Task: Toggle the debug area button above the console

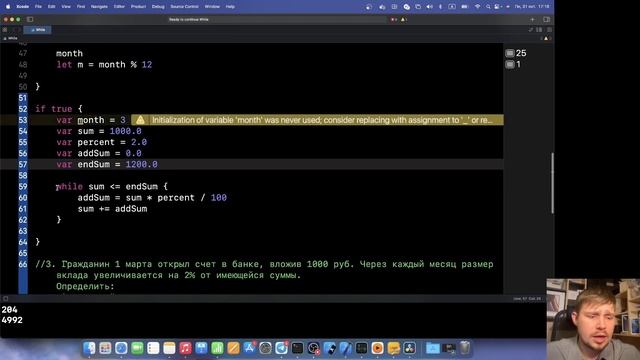Action: click(6, 298)
